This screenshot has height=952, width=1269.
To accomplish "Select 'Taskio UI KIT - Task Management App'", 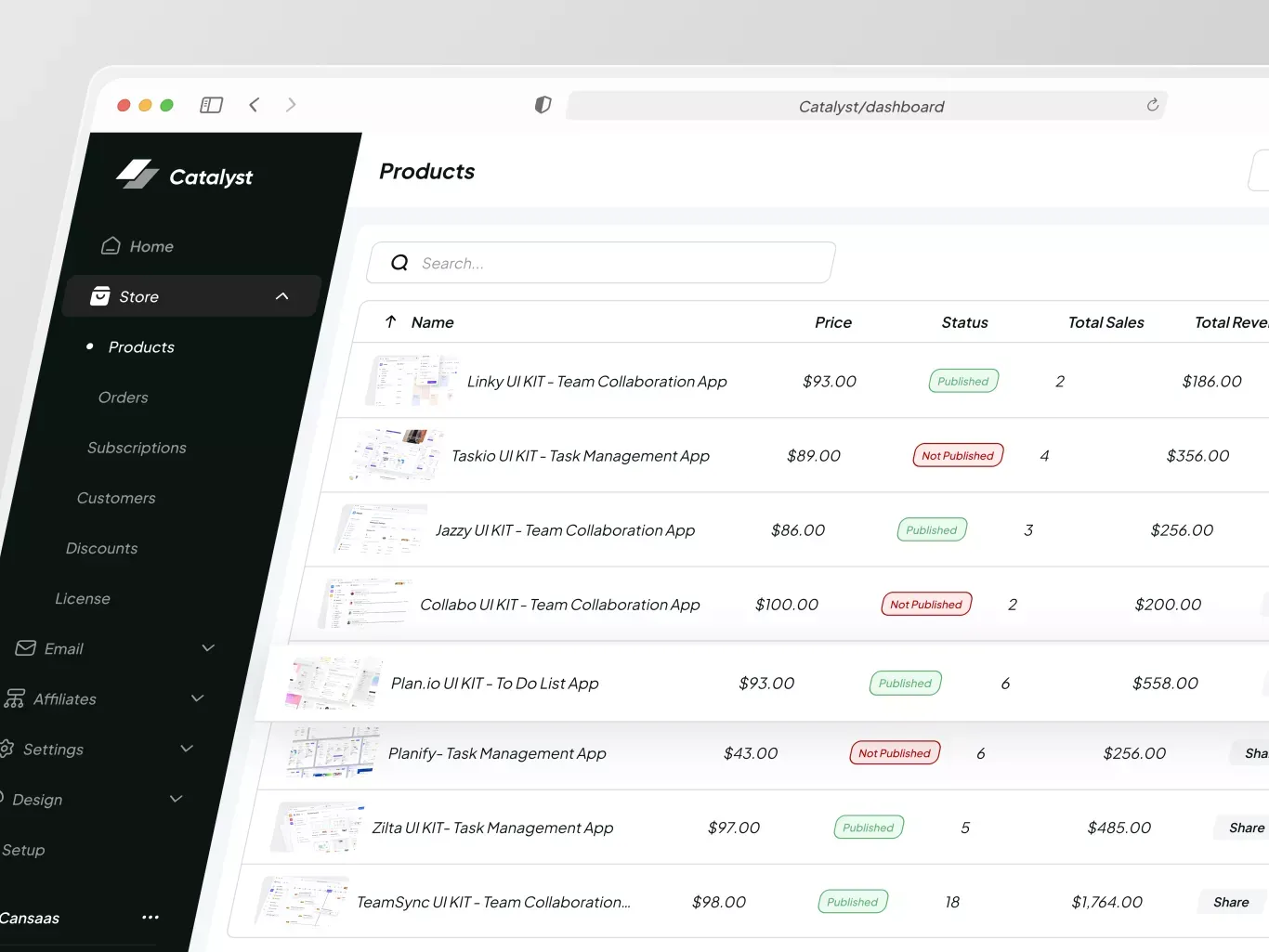I will pos(581,456).
